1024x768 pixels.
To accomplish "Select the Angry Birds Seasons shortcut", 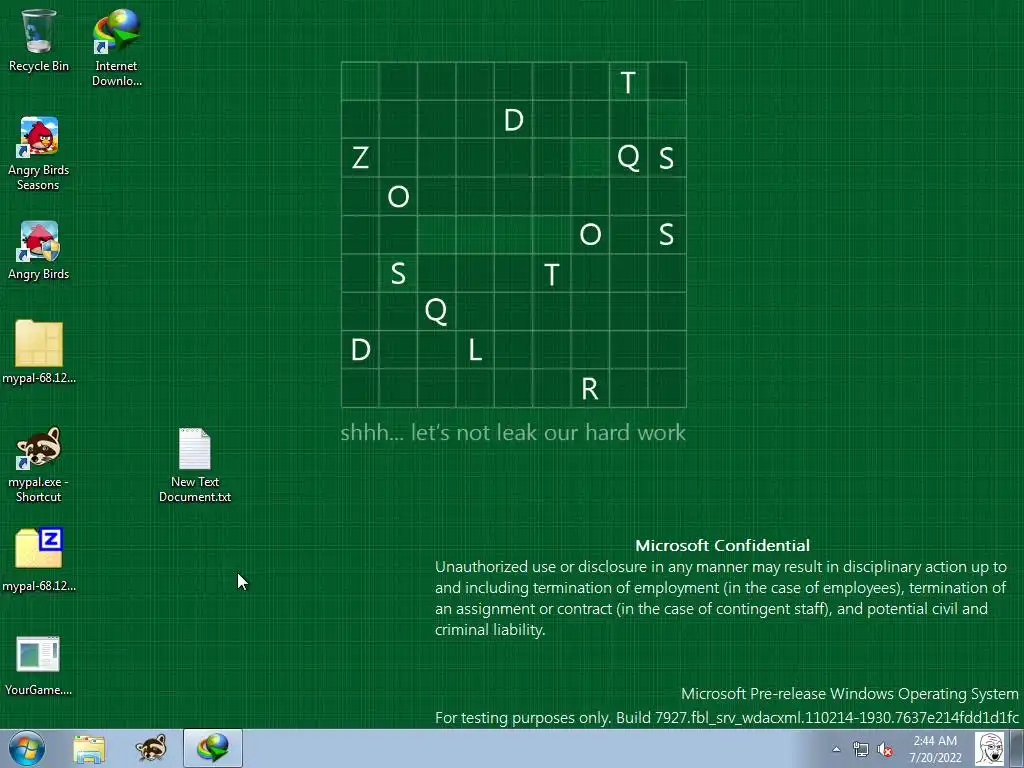I will click(x=39, y=153).
